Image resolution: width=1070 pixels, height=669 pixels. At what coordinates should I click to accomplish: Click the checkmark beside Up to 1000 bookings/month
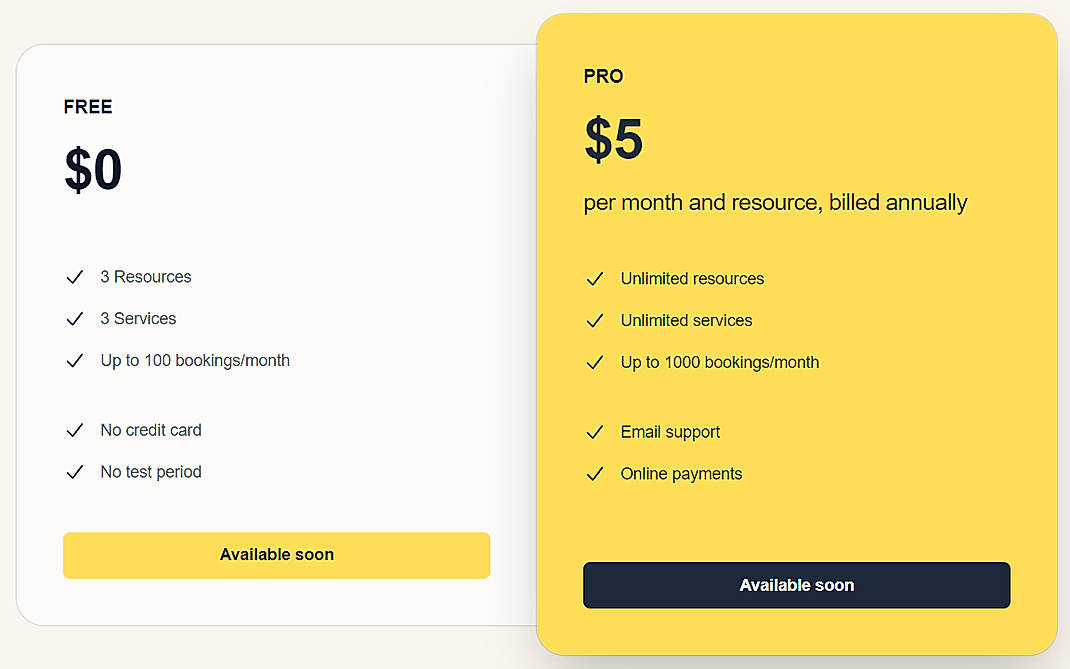pyautogui.click(x=595, y=362)
